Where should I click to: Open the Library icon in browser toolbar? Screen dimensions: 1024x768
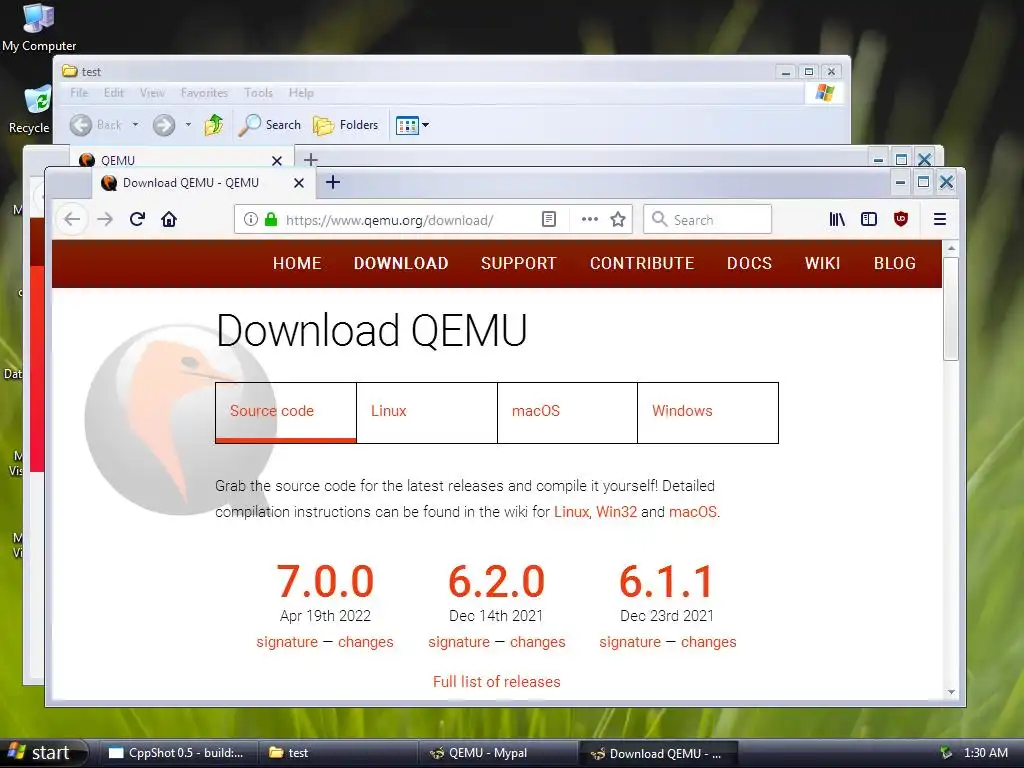click(x=837, y=219)
